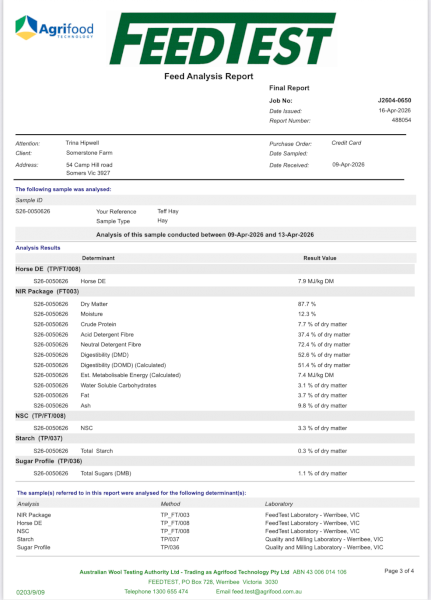This screenshot has width=431, height=600.
Task: Click Ash value '9.8 % of dry matter'
Action: pyautogui.click(x=322, y=406)
